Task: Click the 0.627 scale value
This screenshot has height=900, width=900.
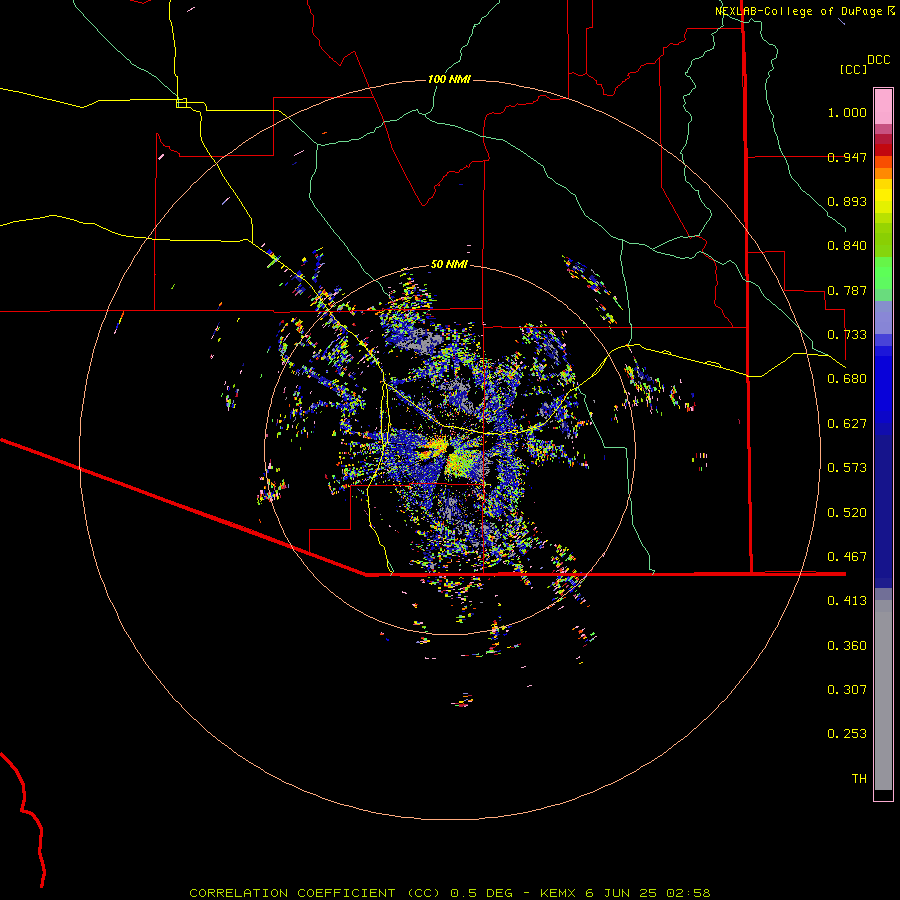Action: [847, 424]
